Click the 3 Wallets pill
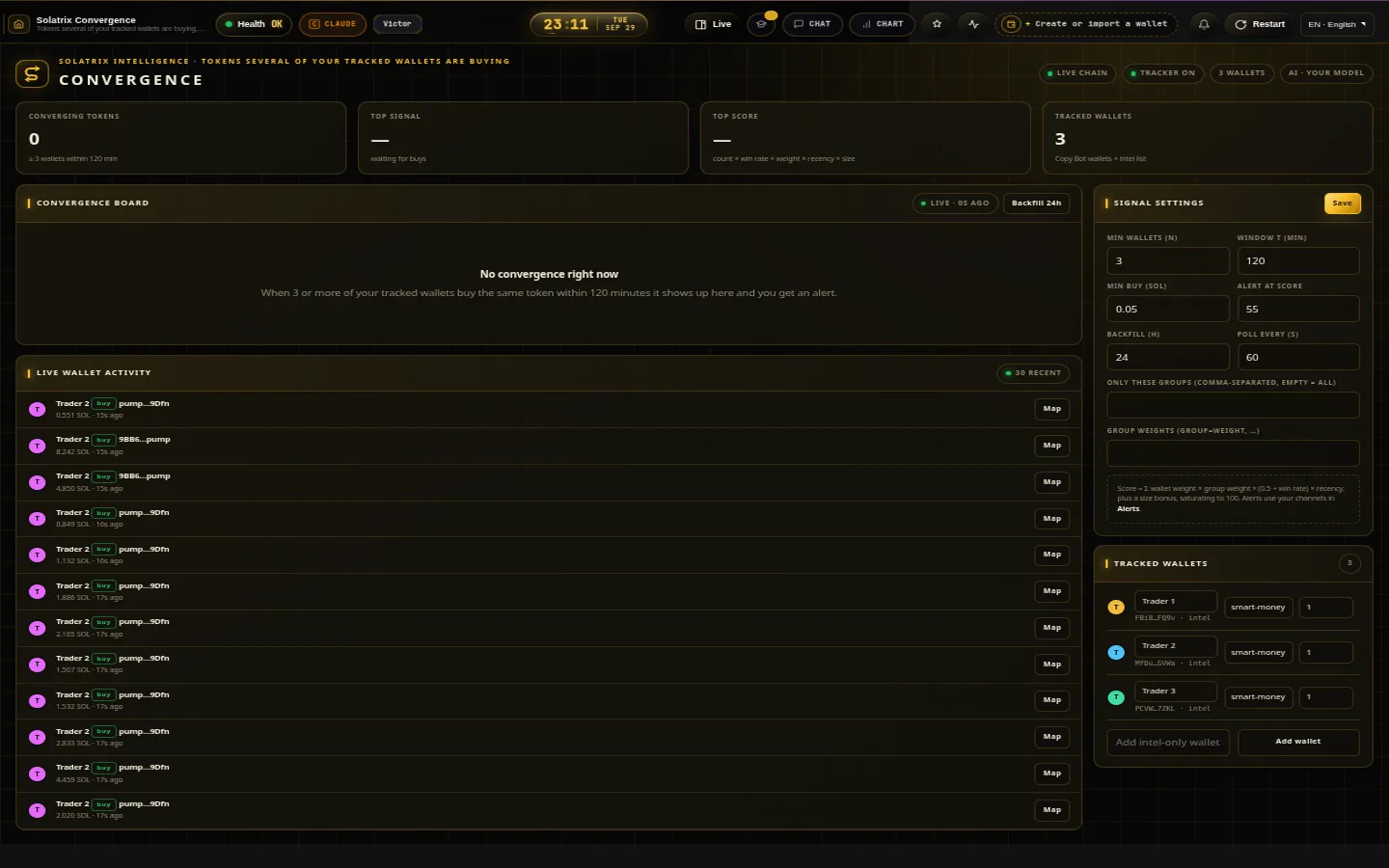This screenshot has height=868, width=1389. (x=1241, y=73)
